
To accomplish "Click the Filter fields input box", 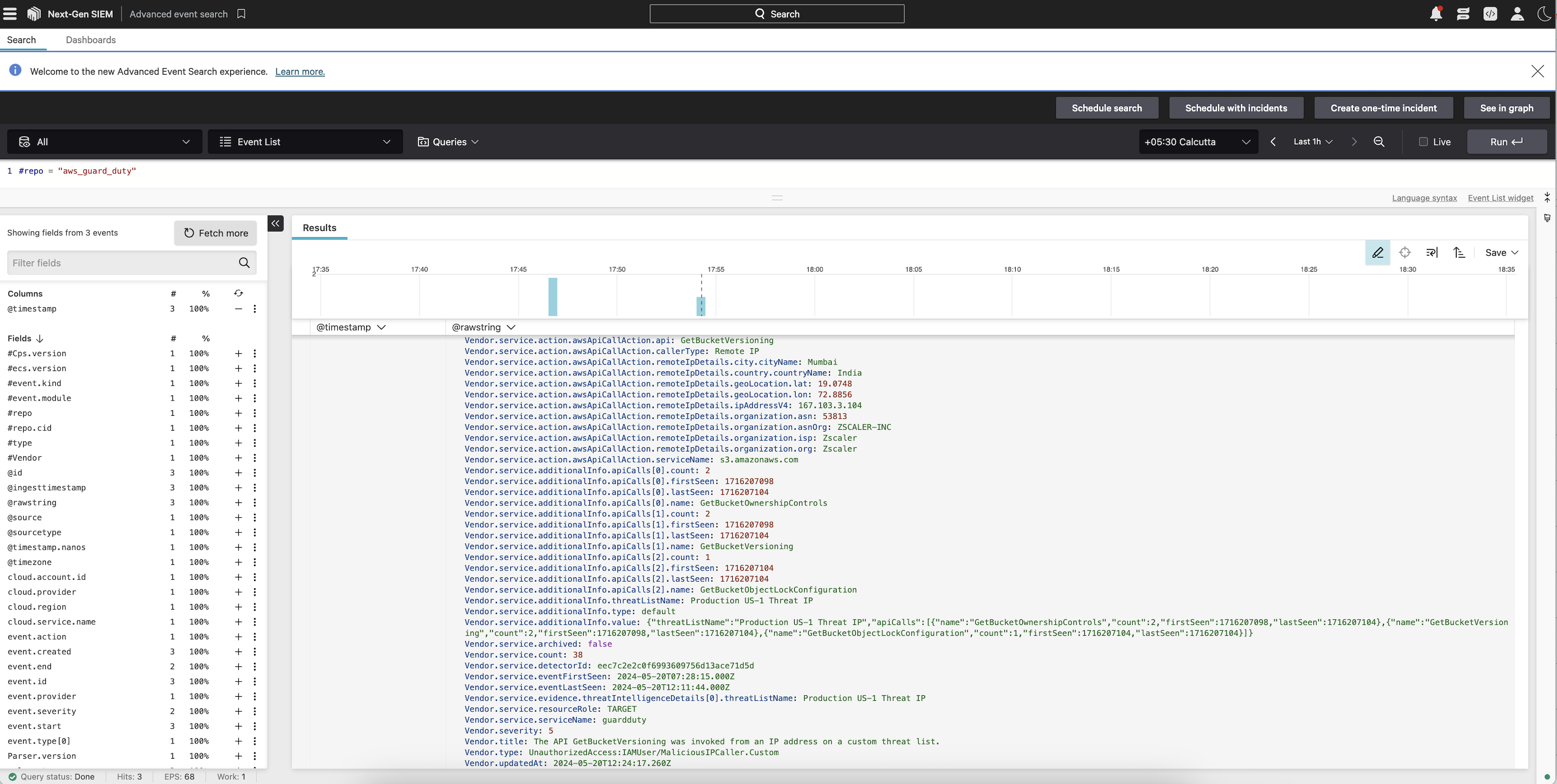I will (121, 263).
